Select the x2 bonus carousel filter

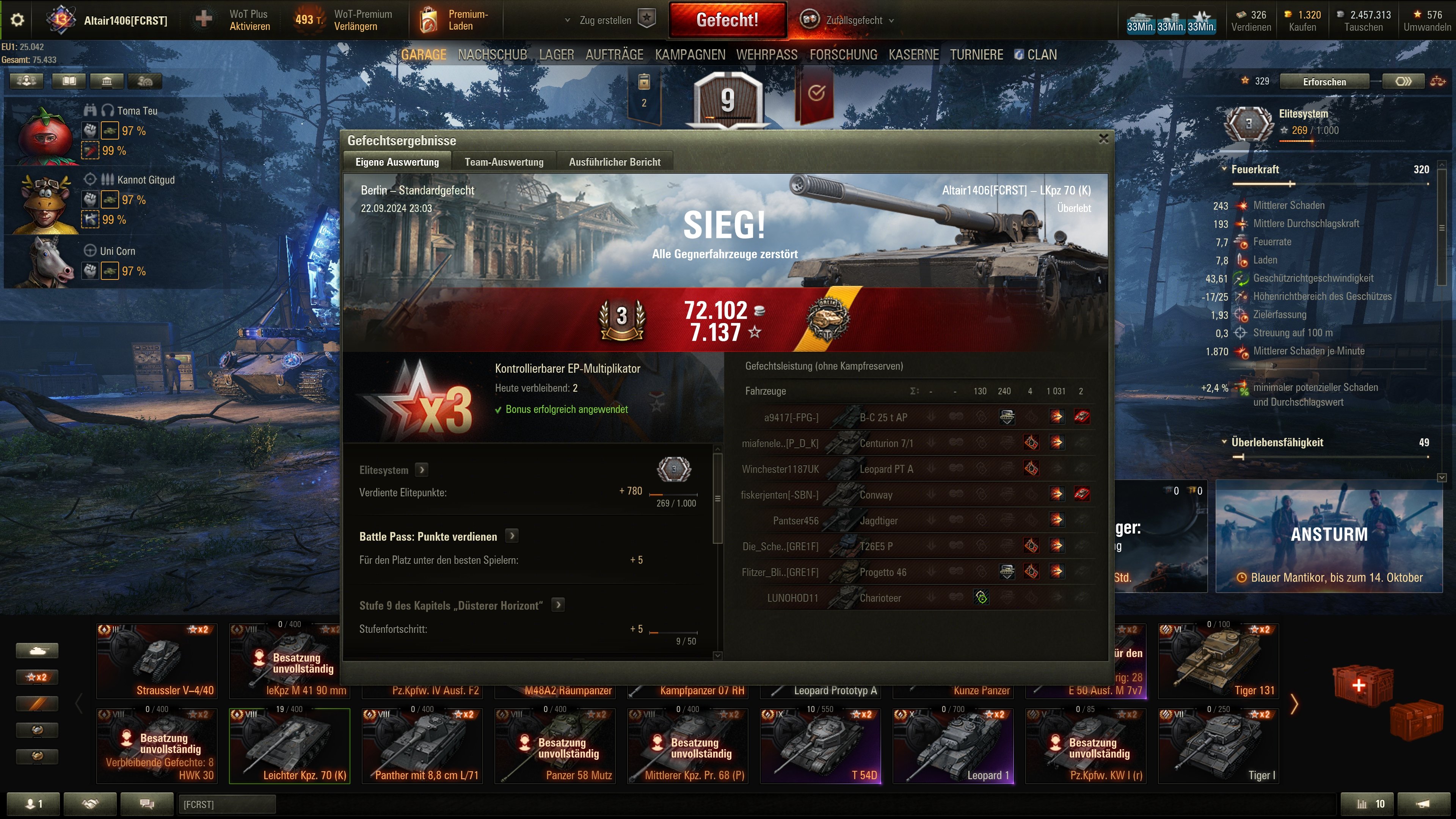[37, 677]
